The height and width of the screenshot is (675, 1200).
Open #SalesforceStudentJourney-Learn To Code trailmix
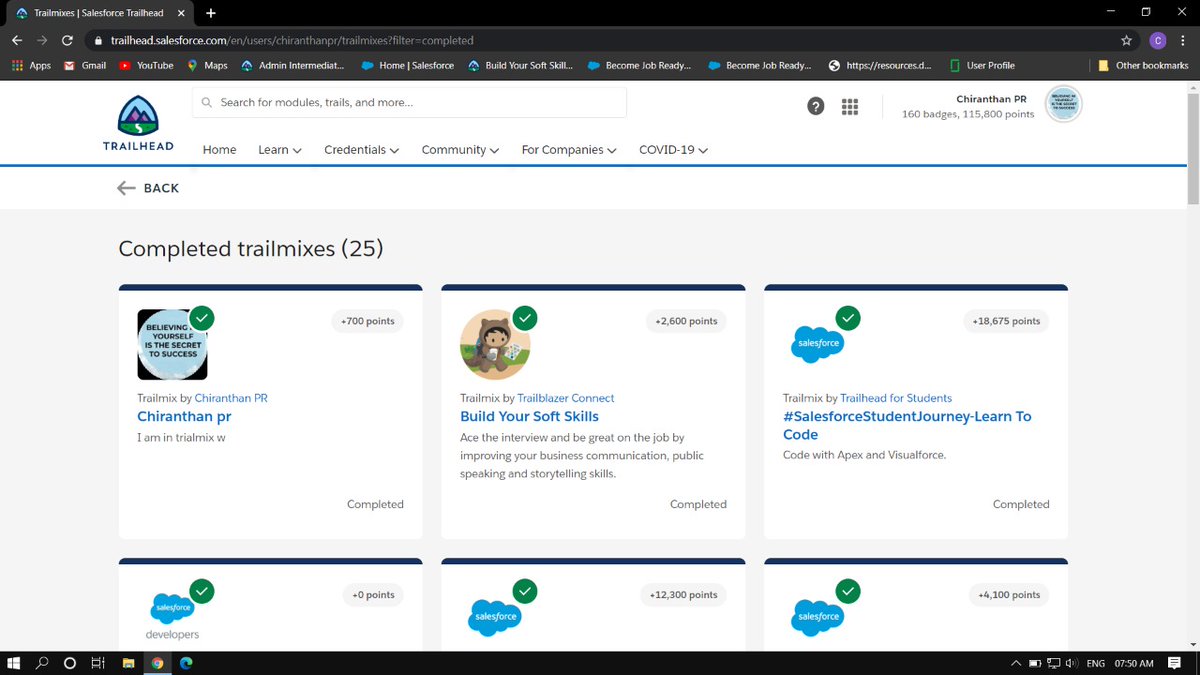907,425
